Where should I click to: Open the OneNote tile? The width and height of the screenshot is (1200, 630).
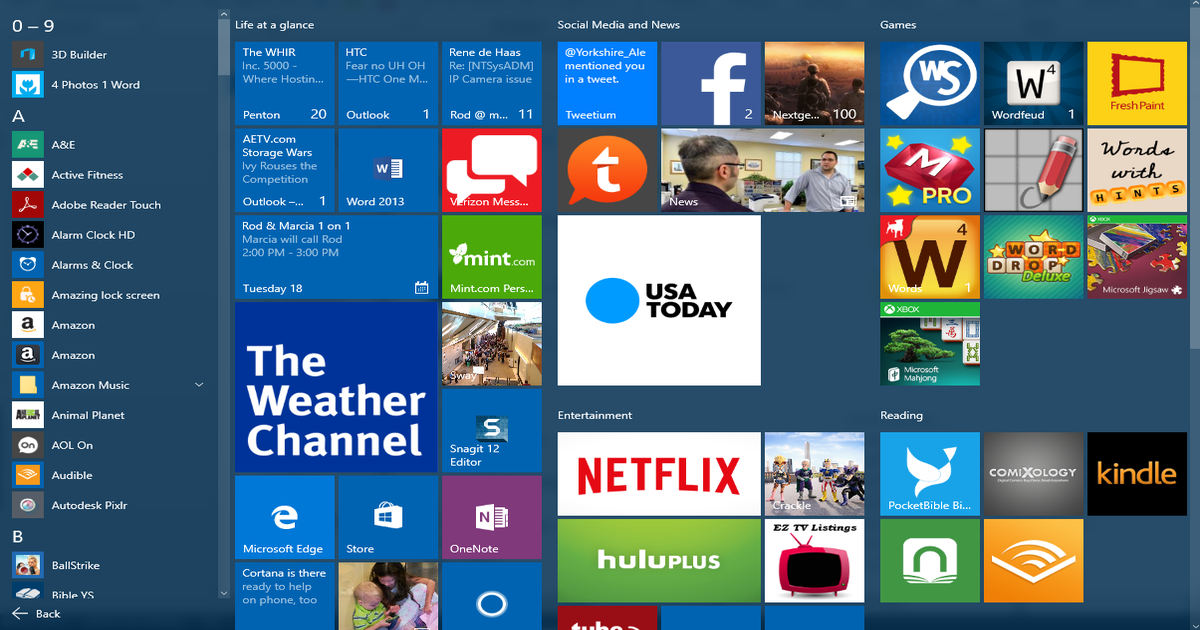tap(491, 517)
